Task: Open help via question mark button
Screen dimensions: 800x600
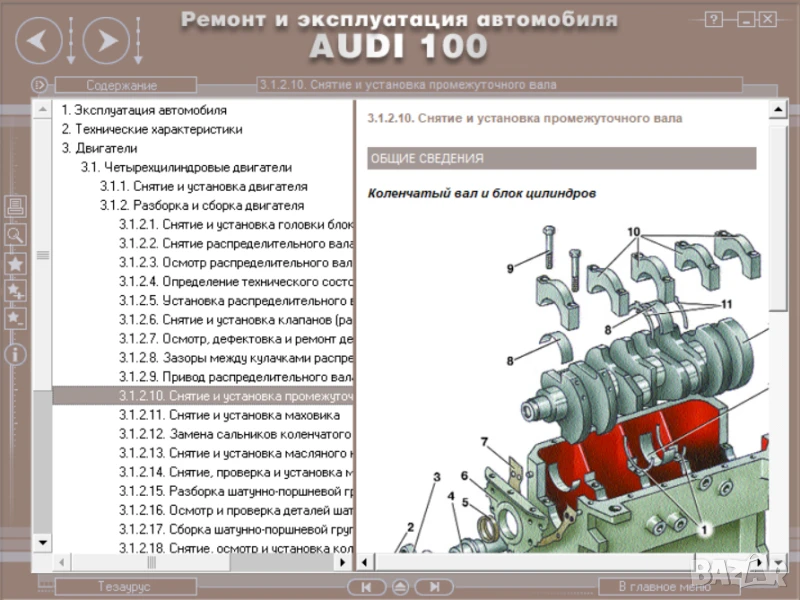Action: (713, 19)
